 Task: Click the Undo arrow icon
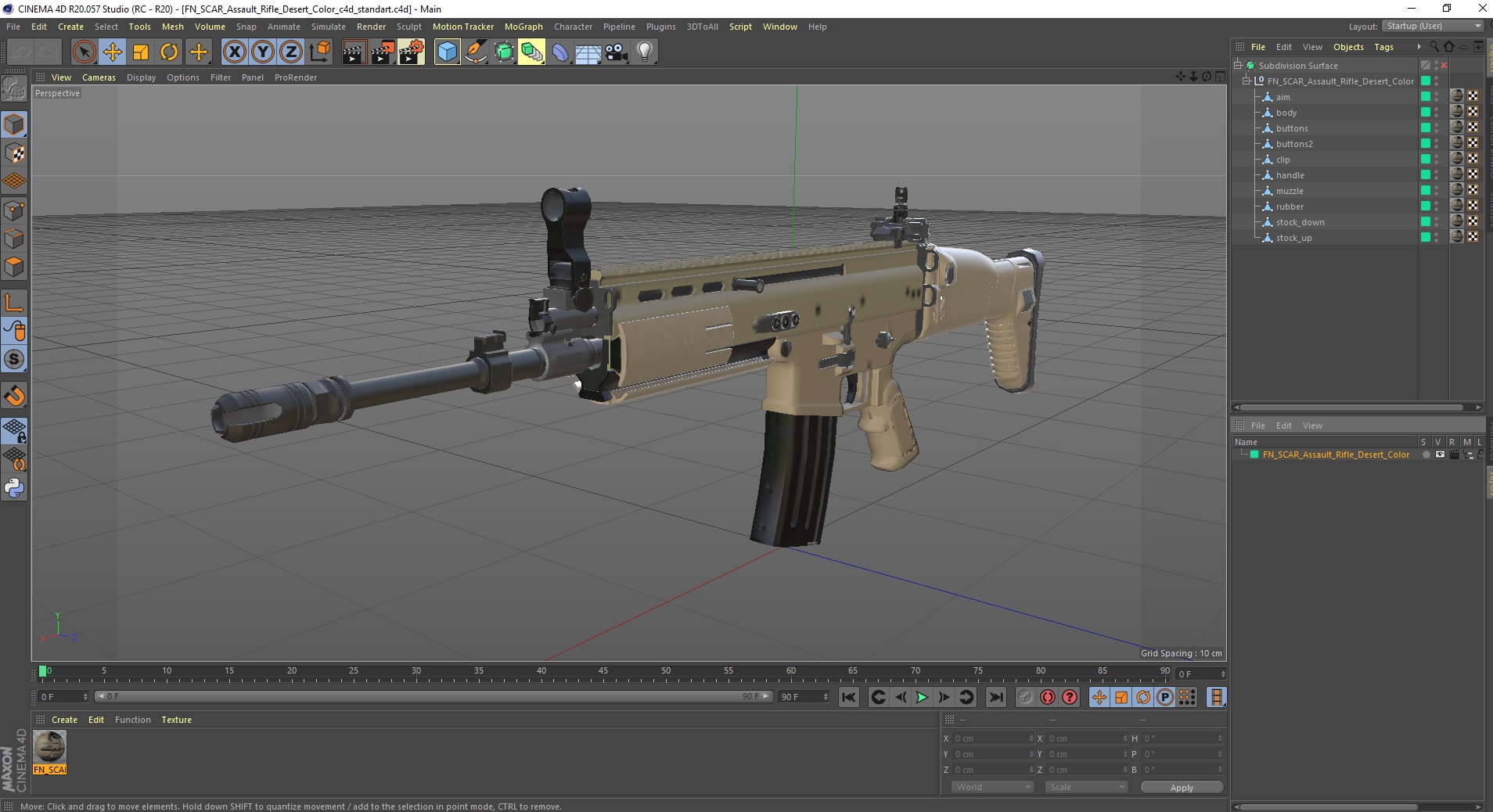coord(21,52)
